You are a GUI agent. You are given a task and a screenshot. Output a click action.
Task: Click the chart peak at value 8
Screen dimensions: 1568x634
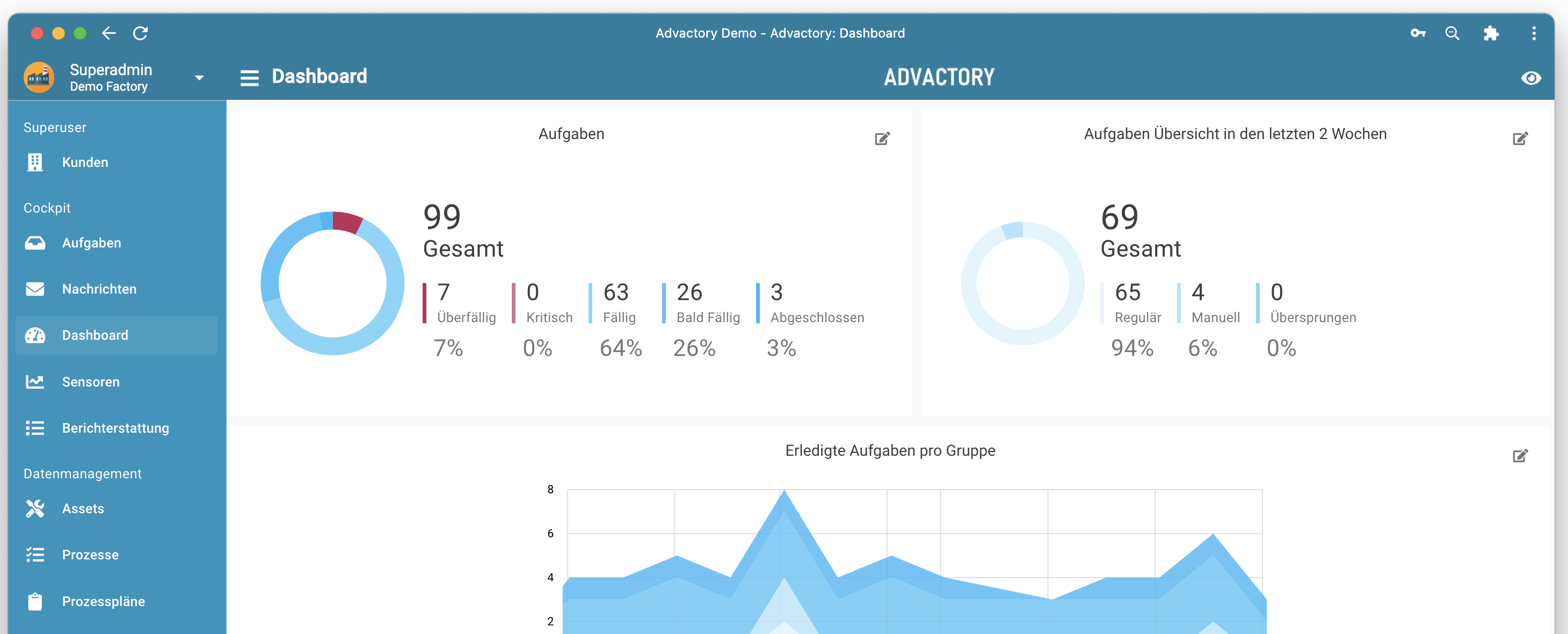click(784, 491)
